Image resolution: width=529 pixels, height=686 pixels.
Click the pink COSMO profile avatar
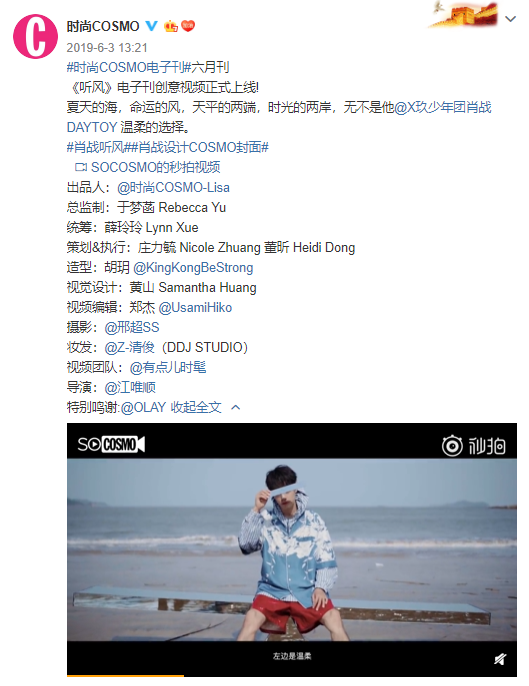pyautogui.click(x=35, y=36)
